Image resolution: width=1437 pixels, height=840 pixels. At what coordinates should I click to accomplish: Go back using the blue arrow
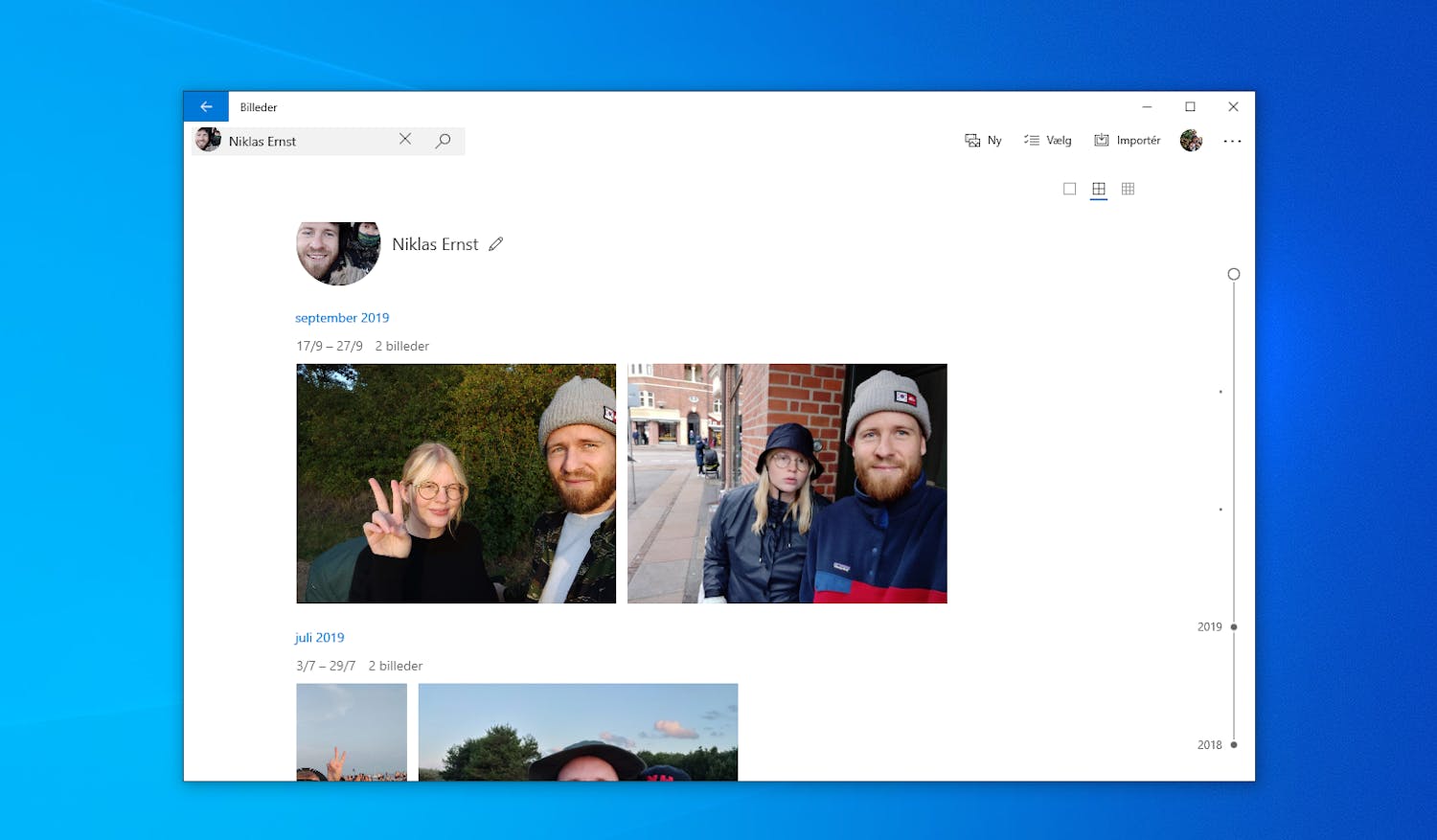pyautogui.click(x=206, y=106)
